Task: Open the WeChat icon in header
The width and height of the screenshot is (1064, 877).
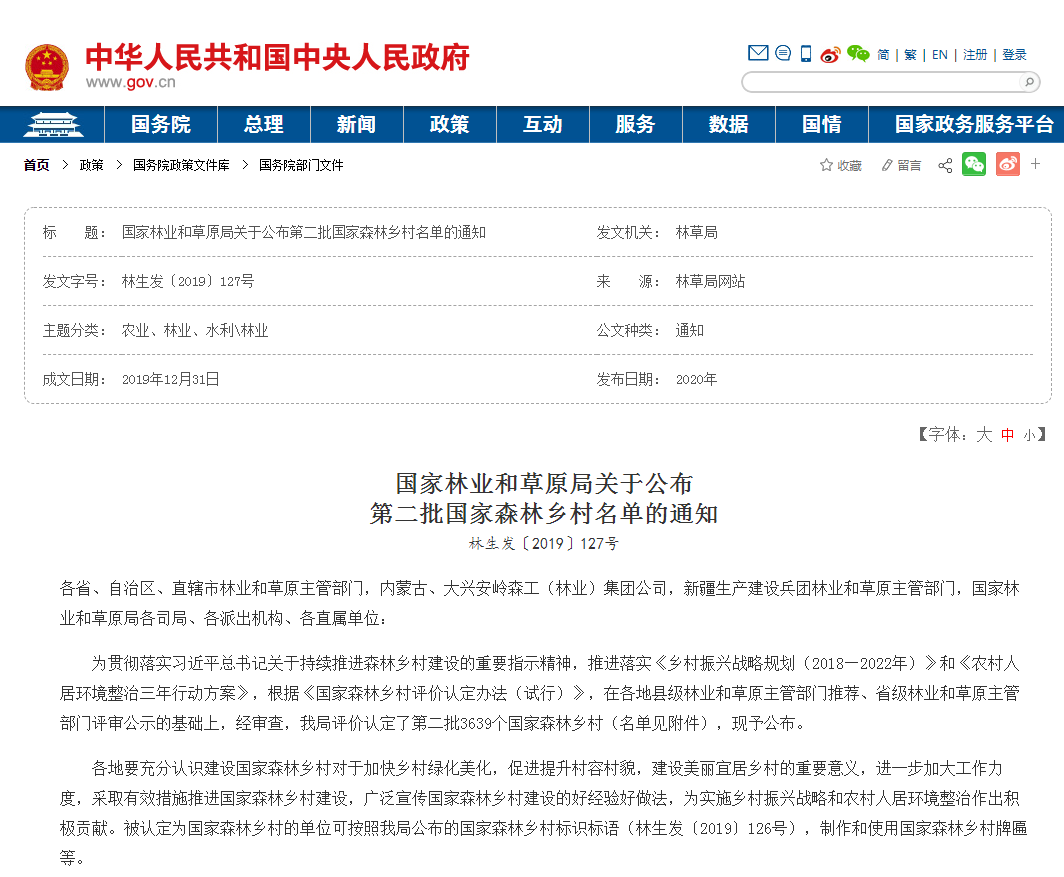Action: pos(858,54)
